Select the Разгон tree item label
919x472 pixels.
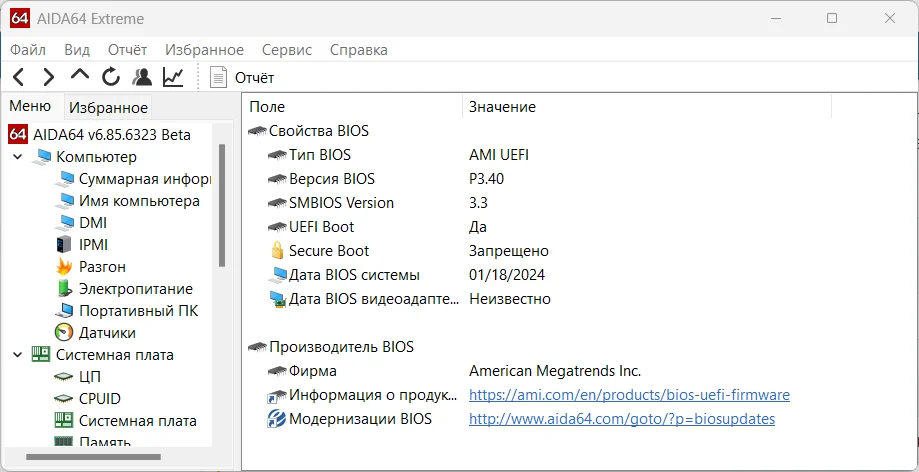point(102,267)
